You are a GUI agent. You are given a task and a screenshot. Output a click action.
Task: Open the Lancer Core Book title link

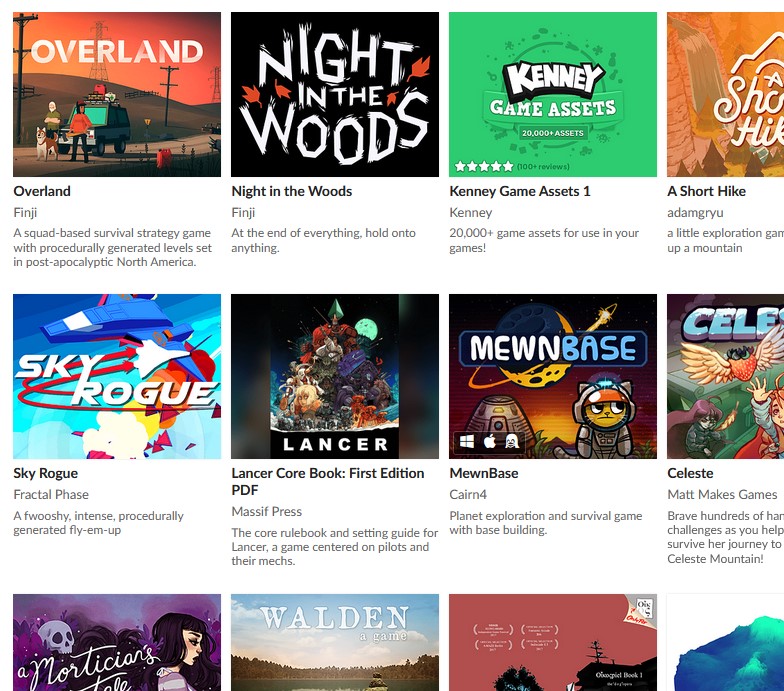click(328, 482)
